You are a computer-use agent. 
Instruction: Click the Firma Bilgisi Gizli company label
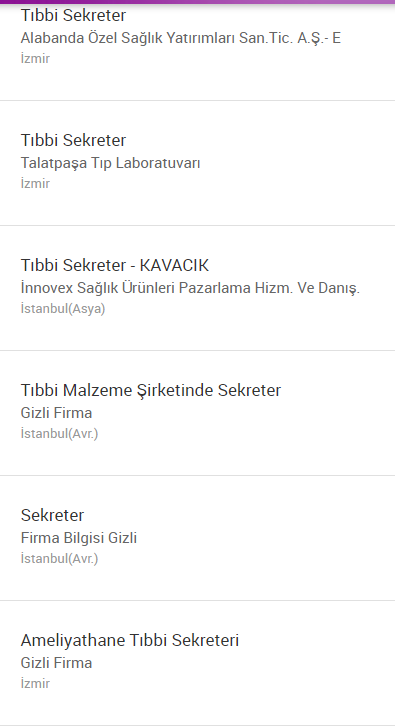point(79,538)
